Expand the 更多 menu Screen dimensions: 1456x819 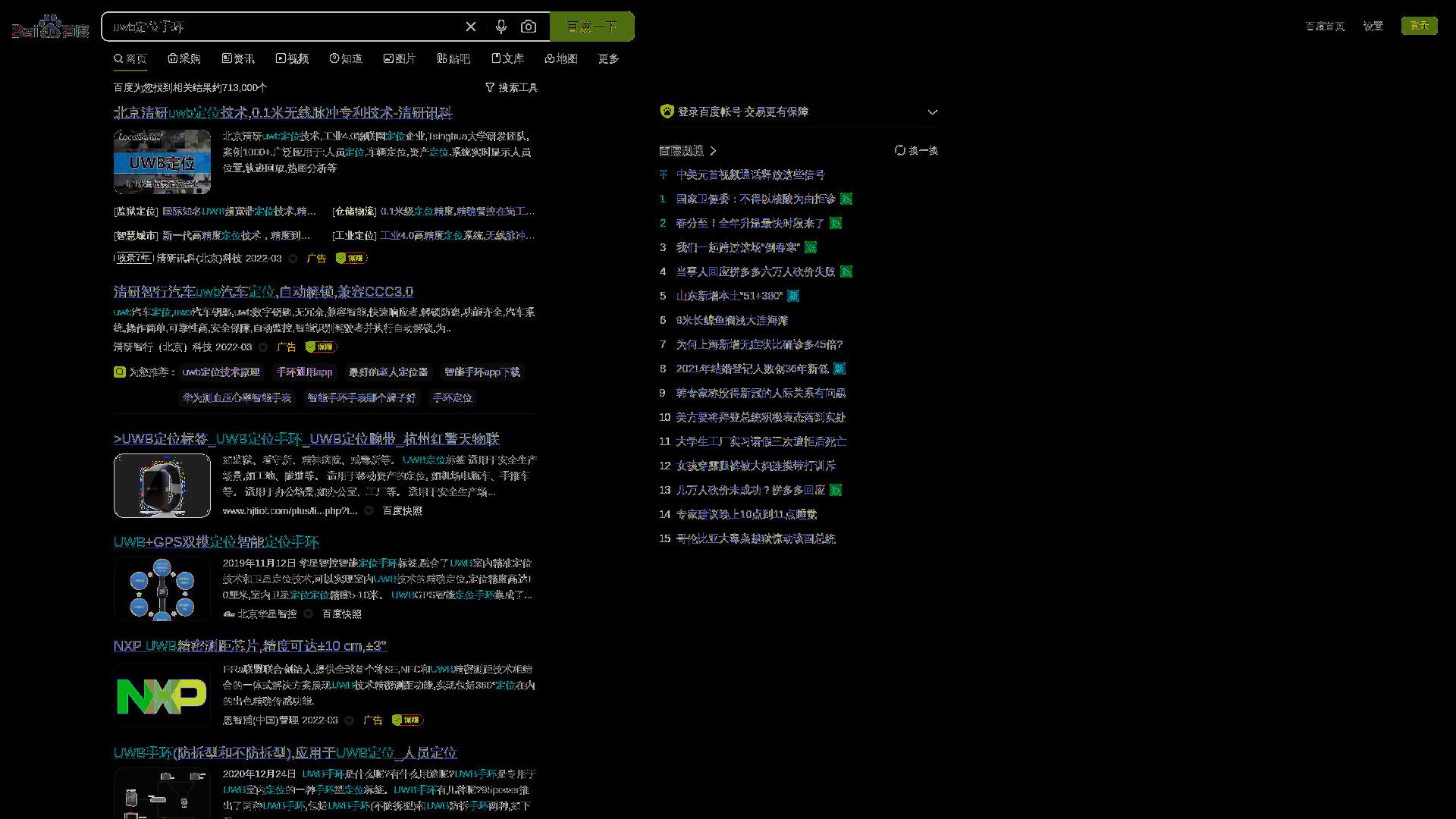[608, 58]
